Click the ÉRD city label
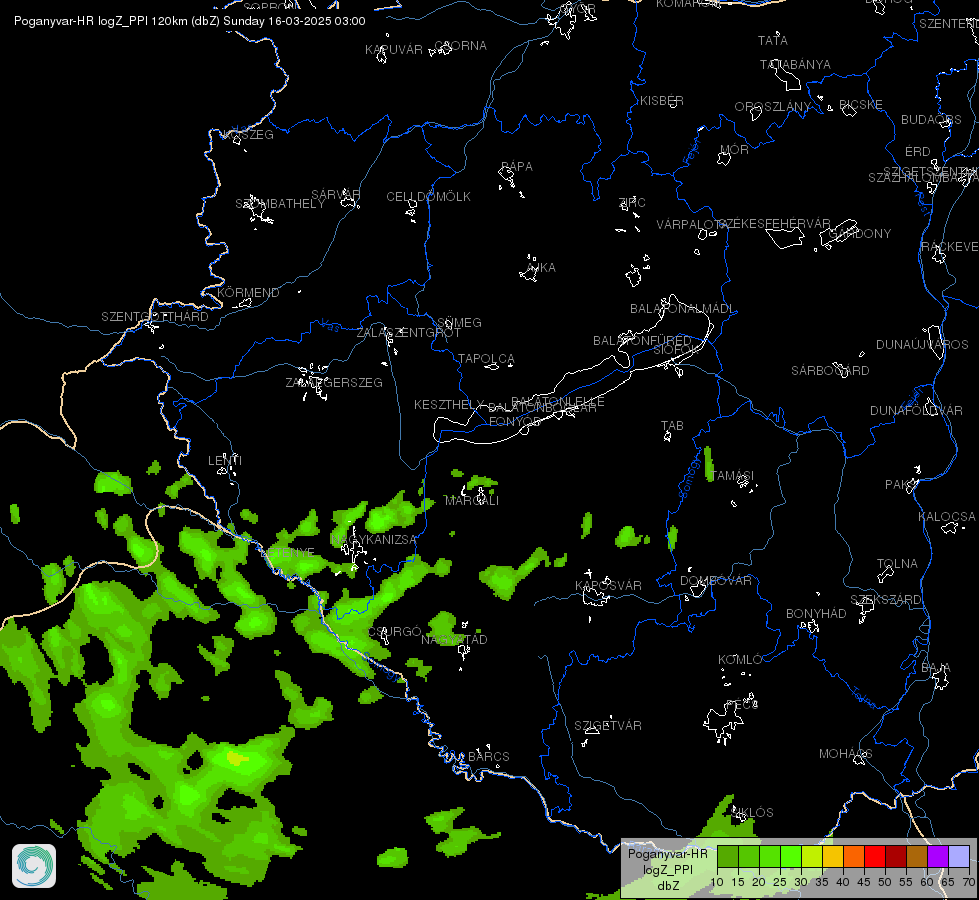 pyautogui.click(x=917, y=152)
